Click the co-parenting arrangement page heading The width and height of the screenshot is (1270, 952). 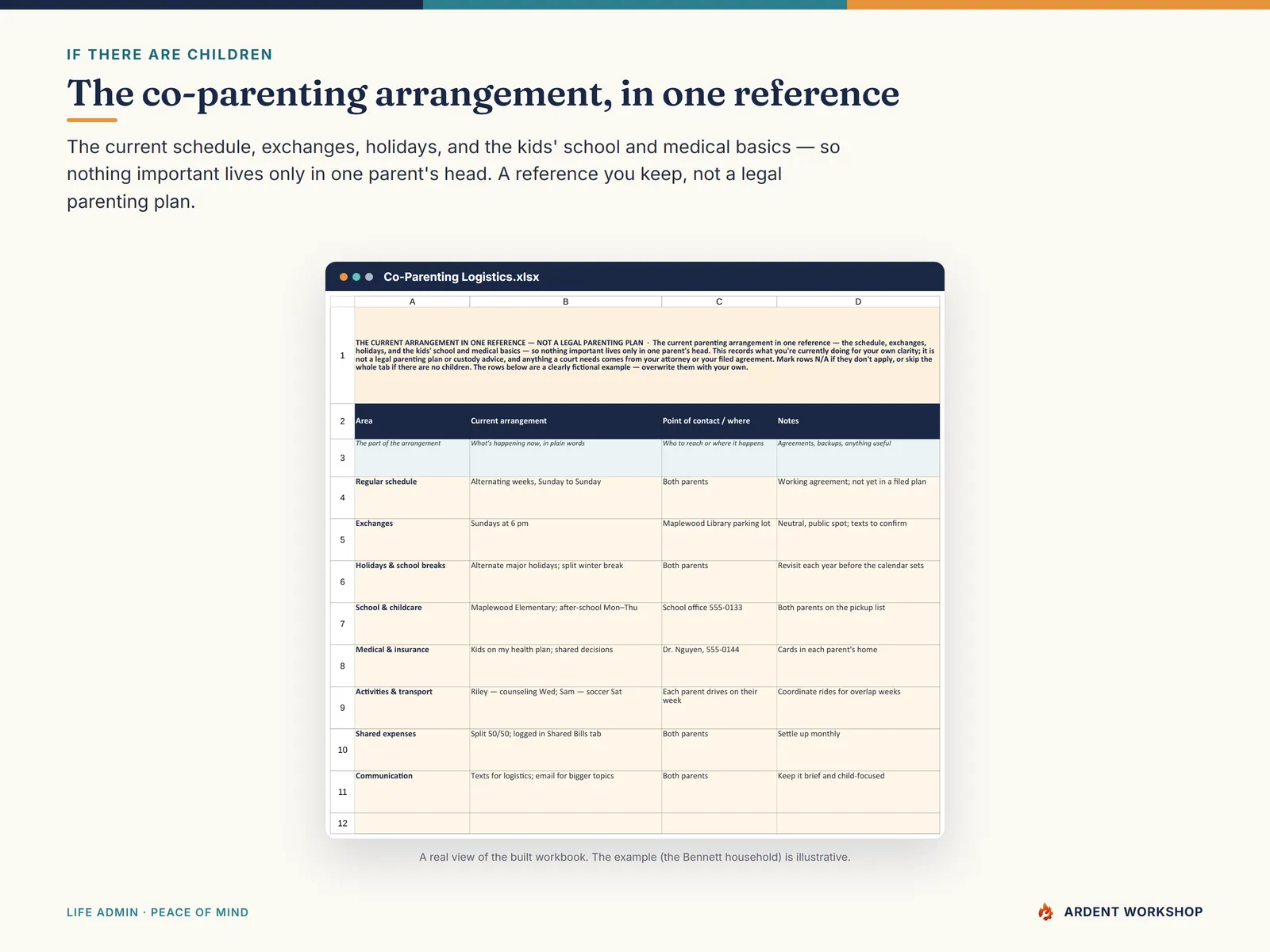(x=483, y=94)
